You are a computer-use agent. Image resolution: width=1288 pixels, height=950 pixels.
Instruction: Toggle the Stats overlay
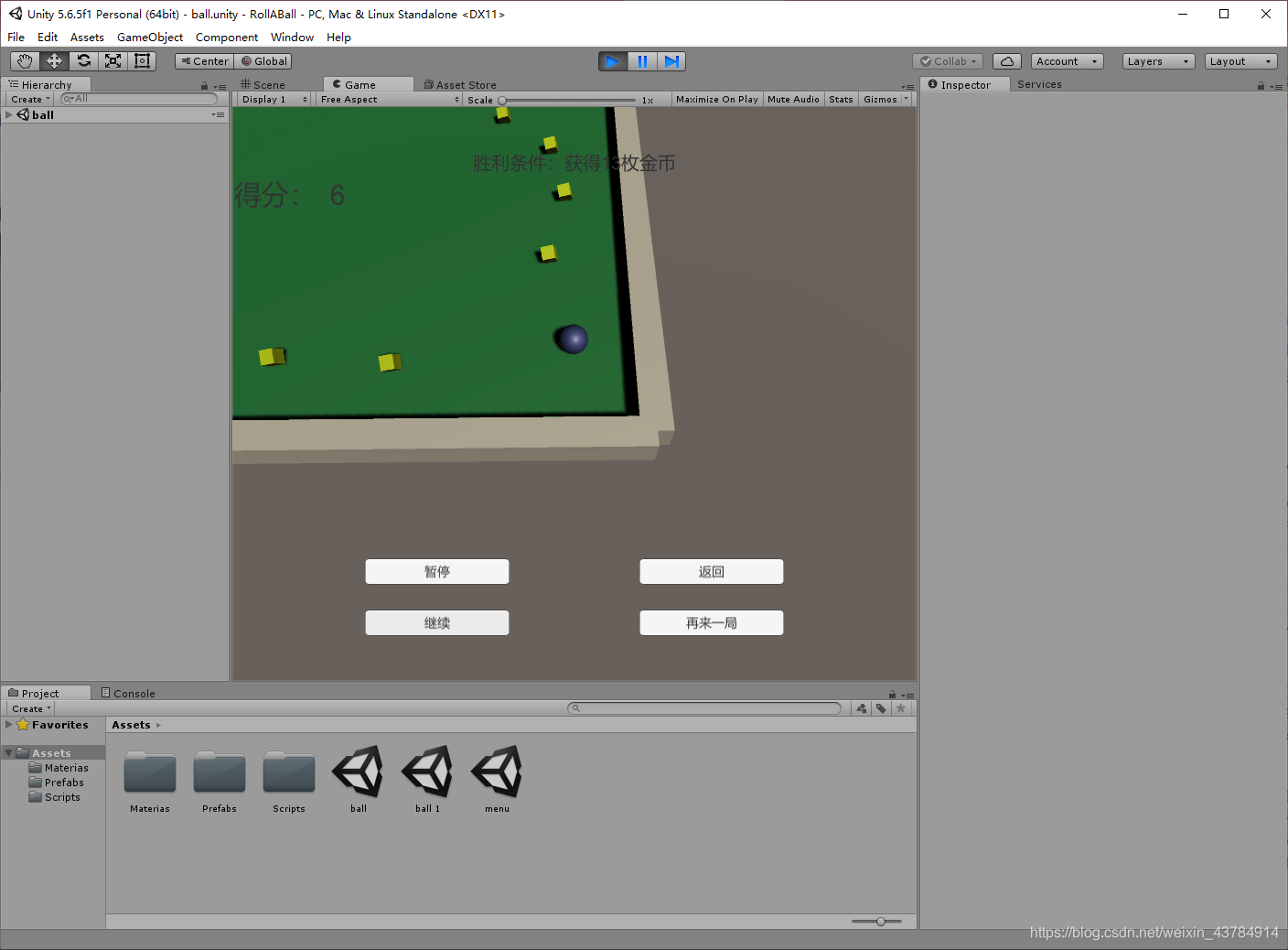841,99
